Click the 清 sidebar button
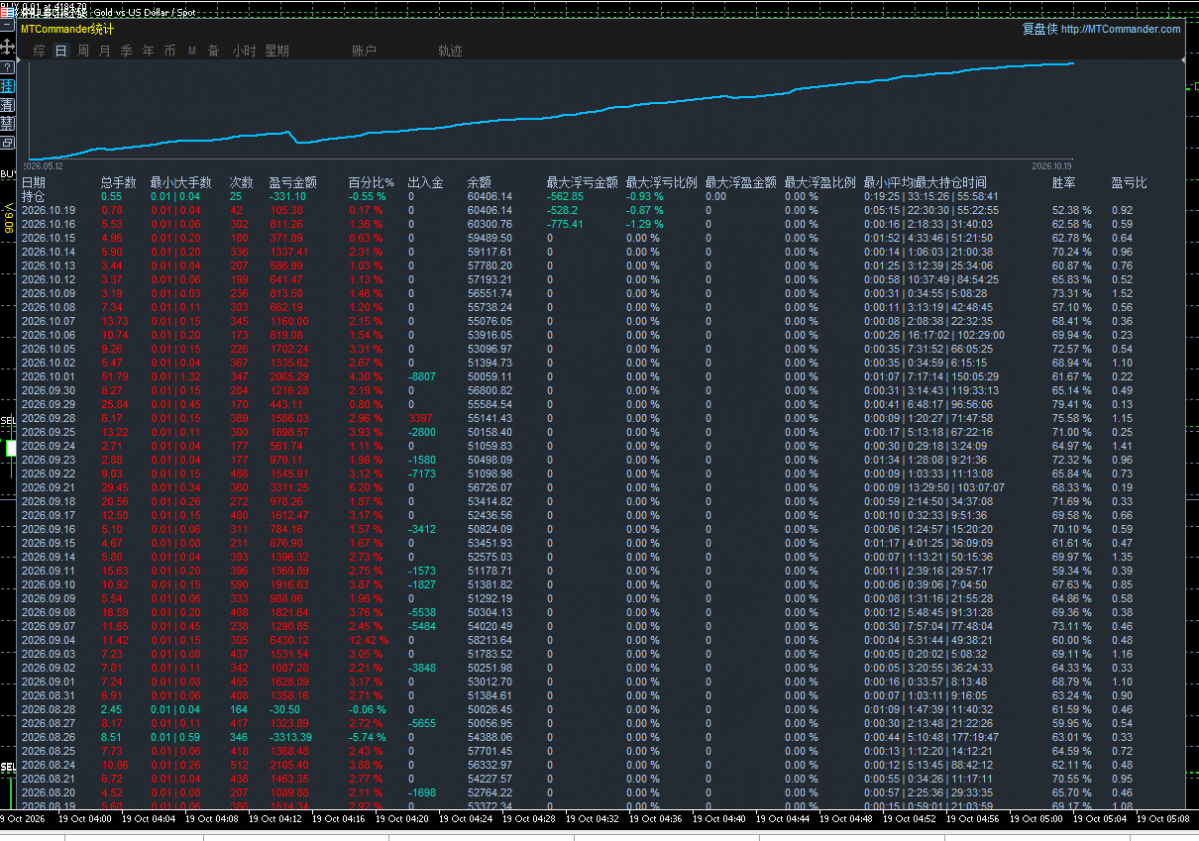 7,105
